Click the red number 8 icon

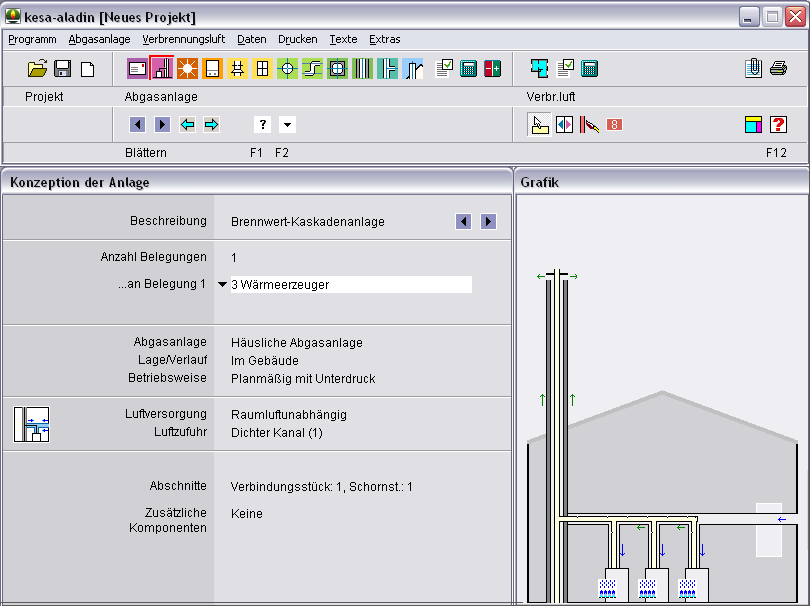(615, 125)
